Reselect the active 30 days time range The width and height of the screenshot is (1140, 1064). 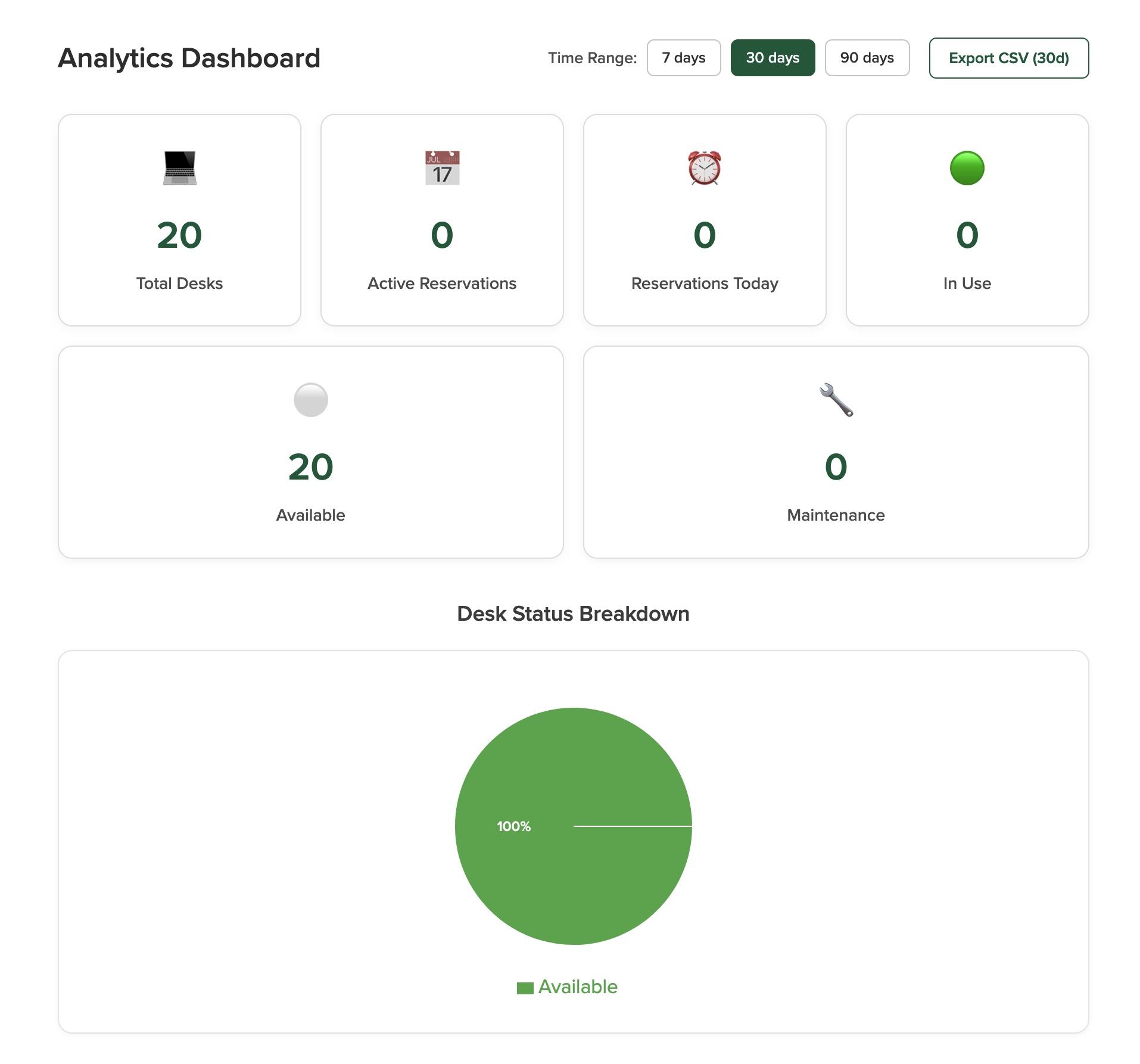pyautogui.click(x=773, y=58)
